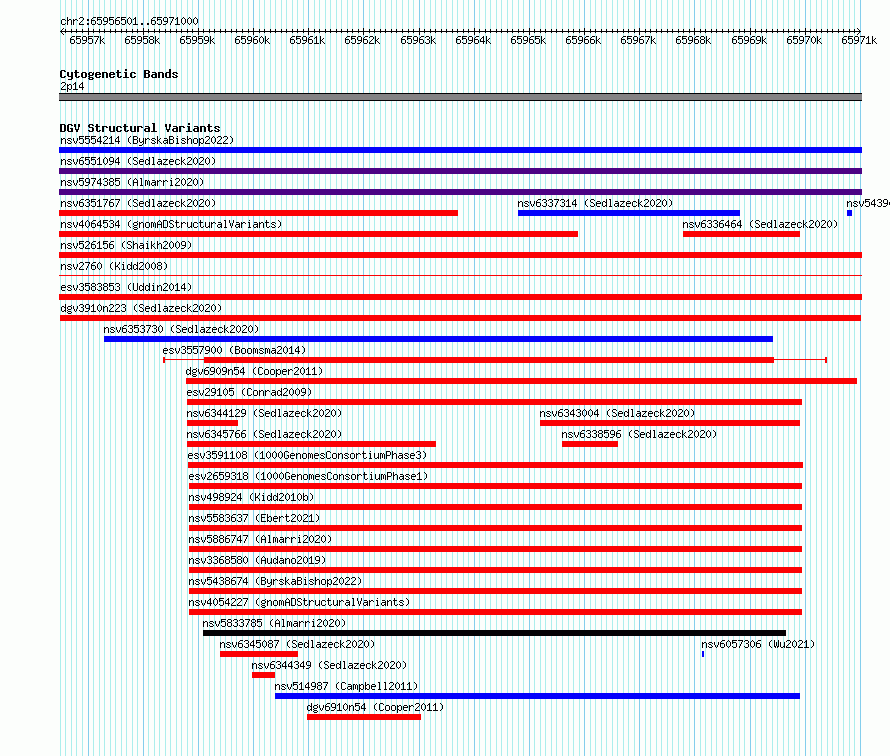Viewport: 890px width, 756px height.
Task: Click the 65964k ruler position
Action: 473,40
